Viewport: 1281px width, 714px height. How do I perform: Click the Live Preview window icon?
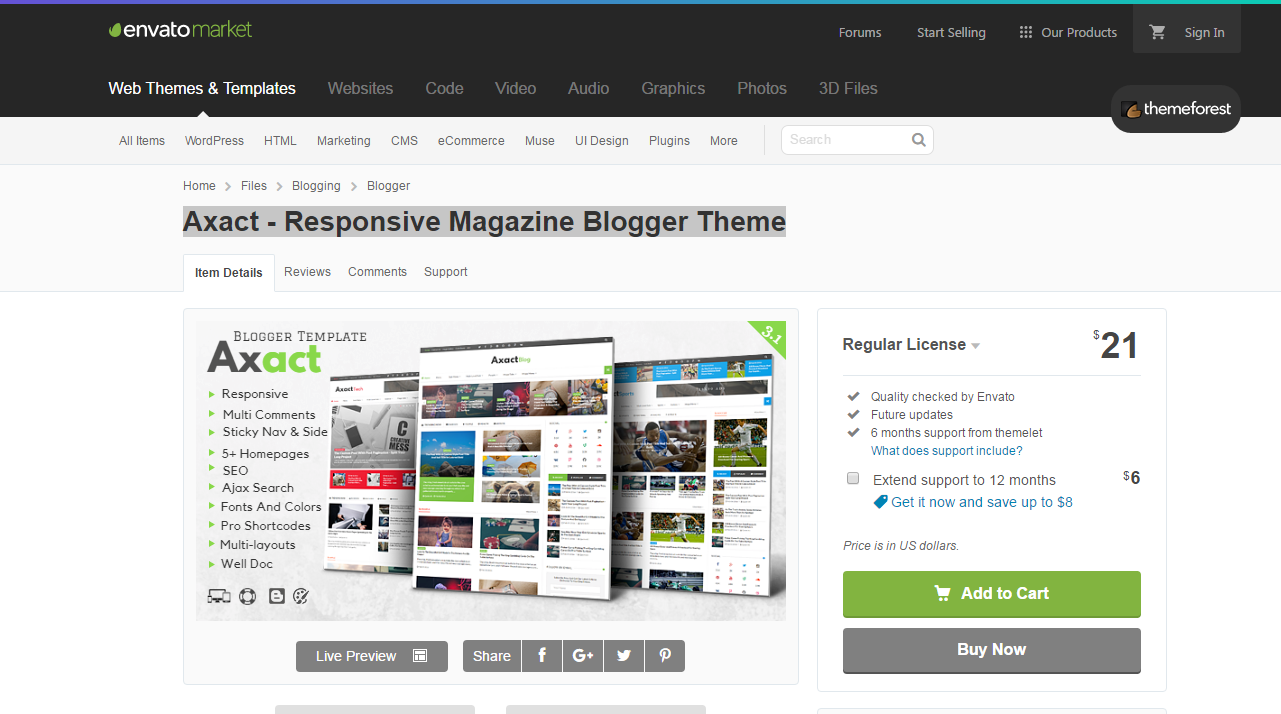click(420, 656)
